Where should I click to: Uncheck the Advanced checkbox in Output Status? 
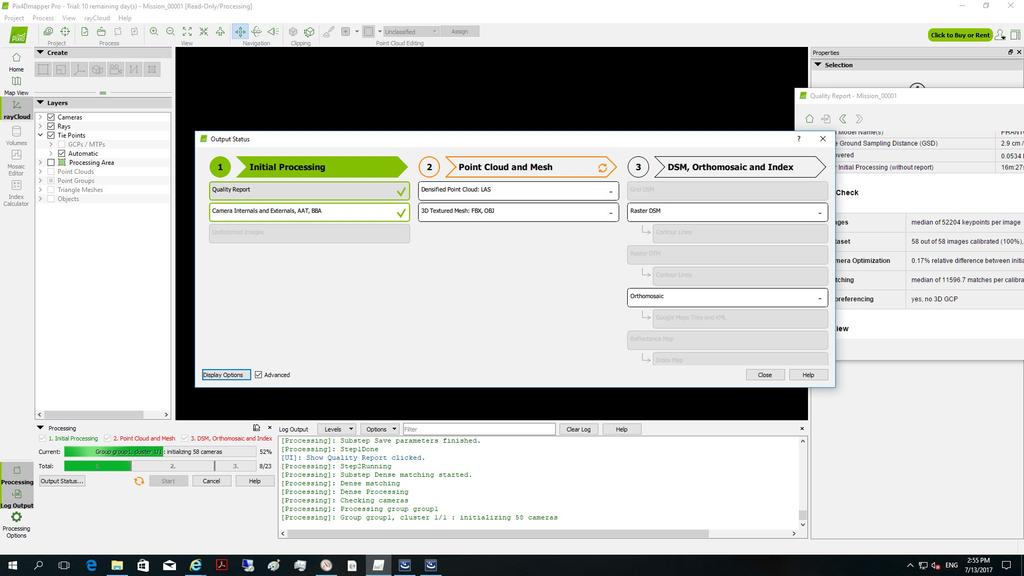click(x=259, y=375)
